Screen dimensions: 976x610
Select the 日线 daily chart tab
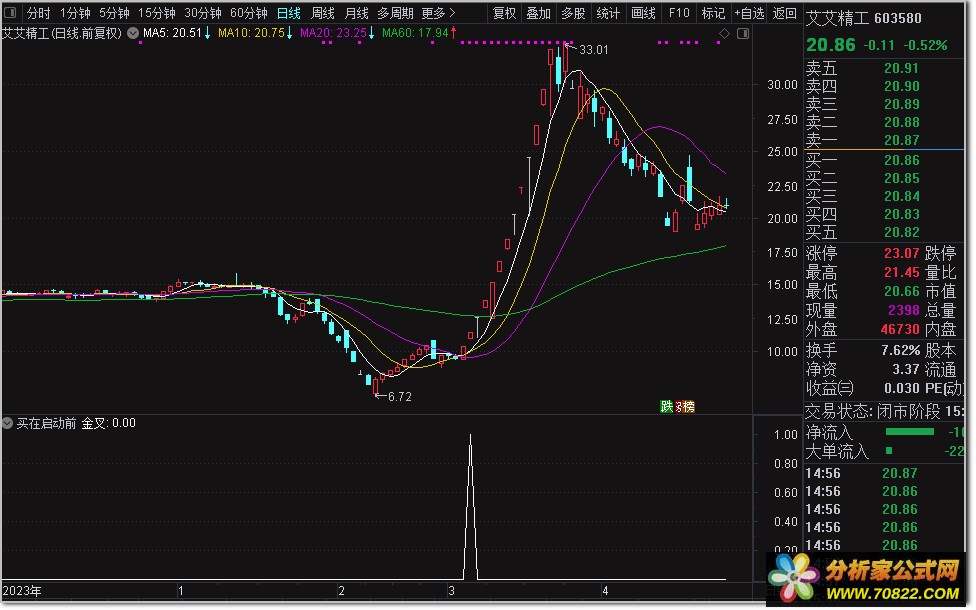coord(288,13)
